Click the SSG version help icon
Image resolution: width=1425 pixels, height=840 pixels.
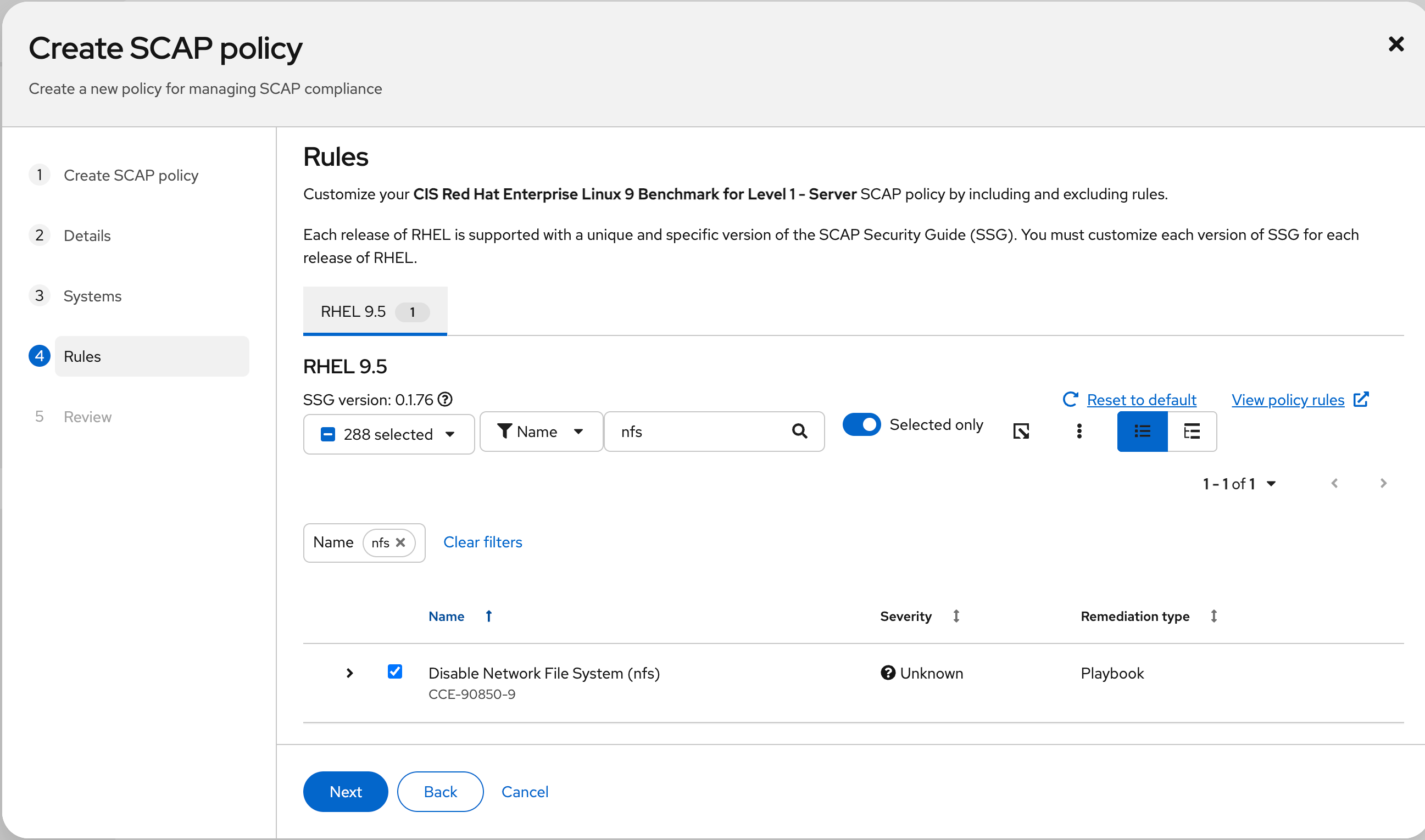445,400
